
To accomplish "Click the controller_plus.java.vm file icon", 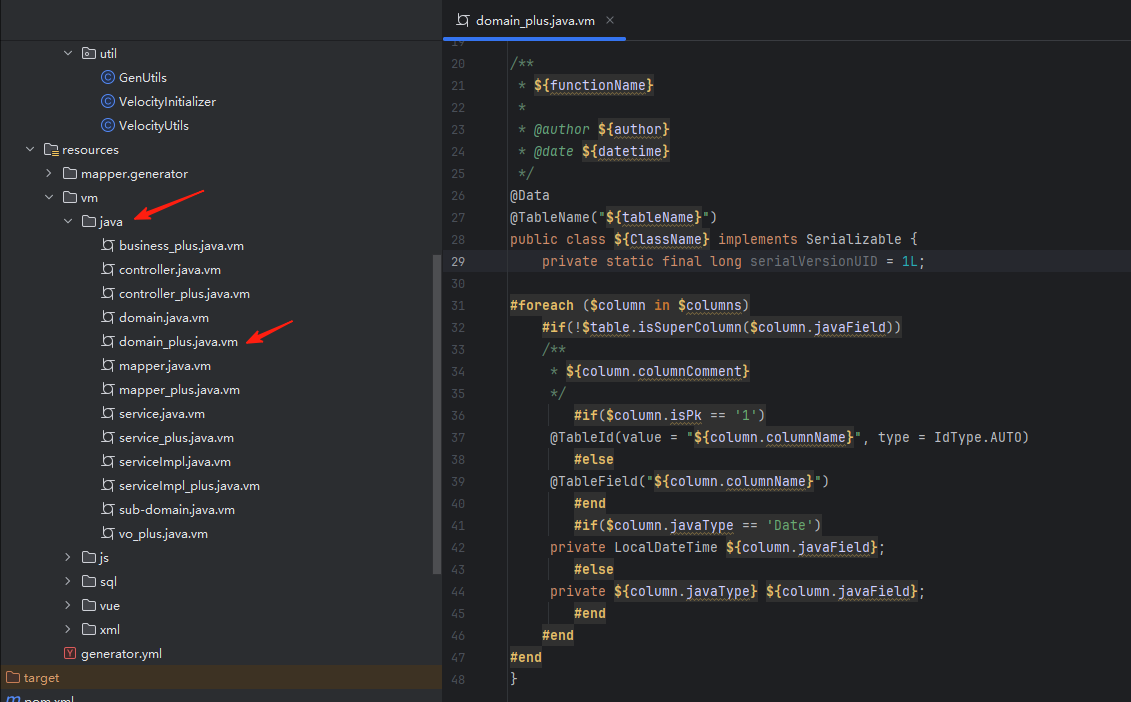I will coord(107,294).
